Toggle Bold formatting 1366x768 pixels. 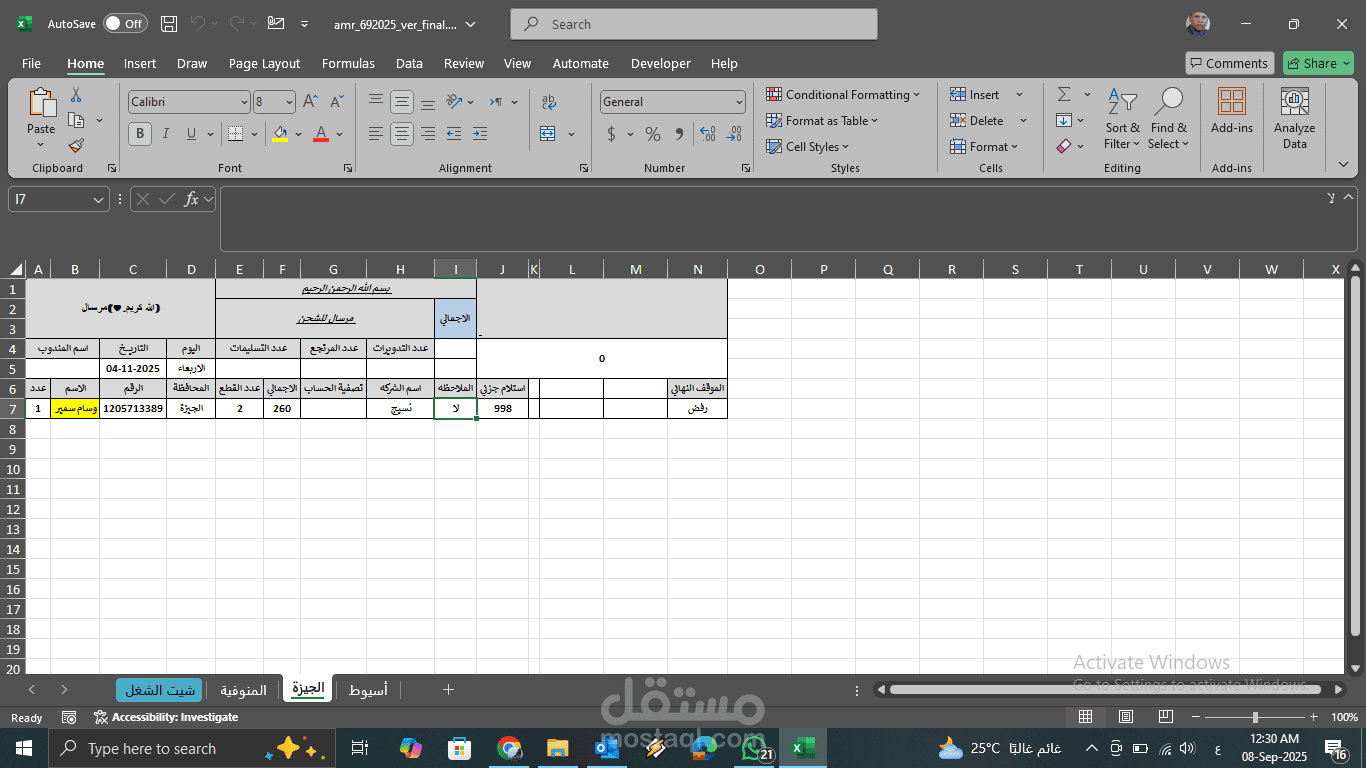(140, 133)
